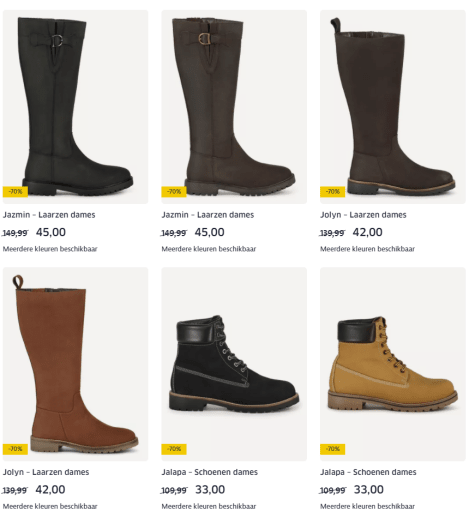Viewport: 475px width, 518px height.
Task: Open the black Jazmin boot image
Action: click(75, 107)
